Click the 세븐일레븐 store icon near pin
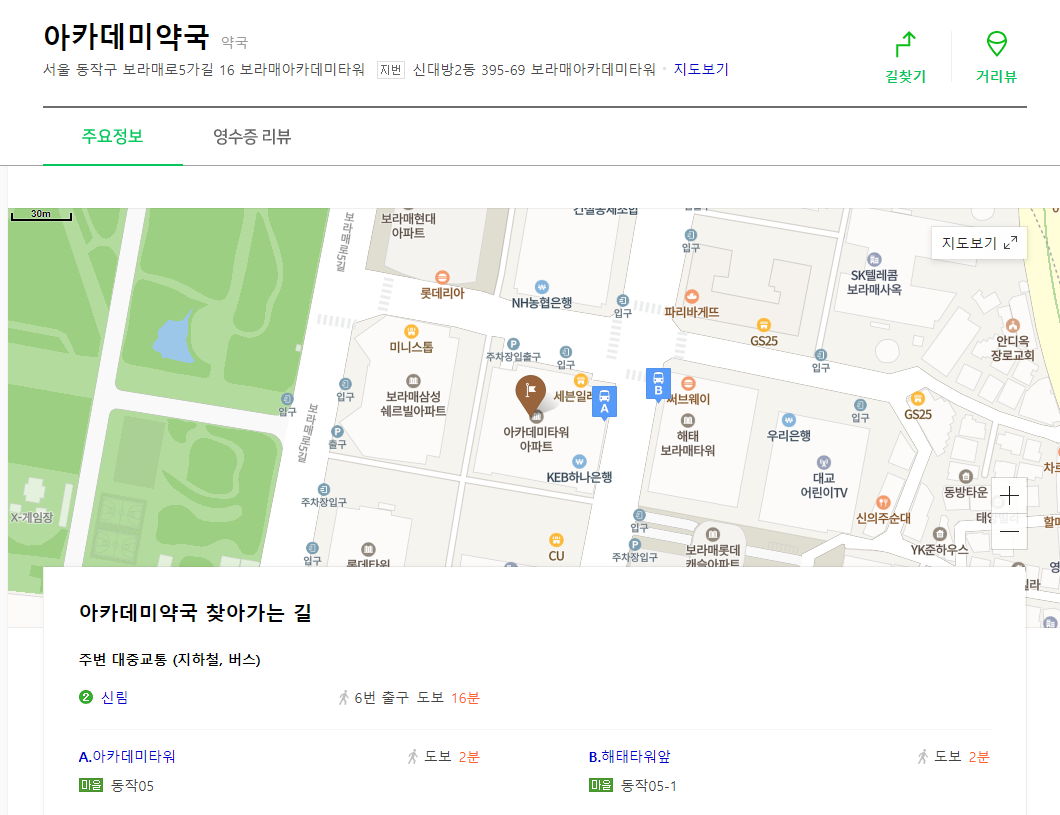 [x=581, y=381]
